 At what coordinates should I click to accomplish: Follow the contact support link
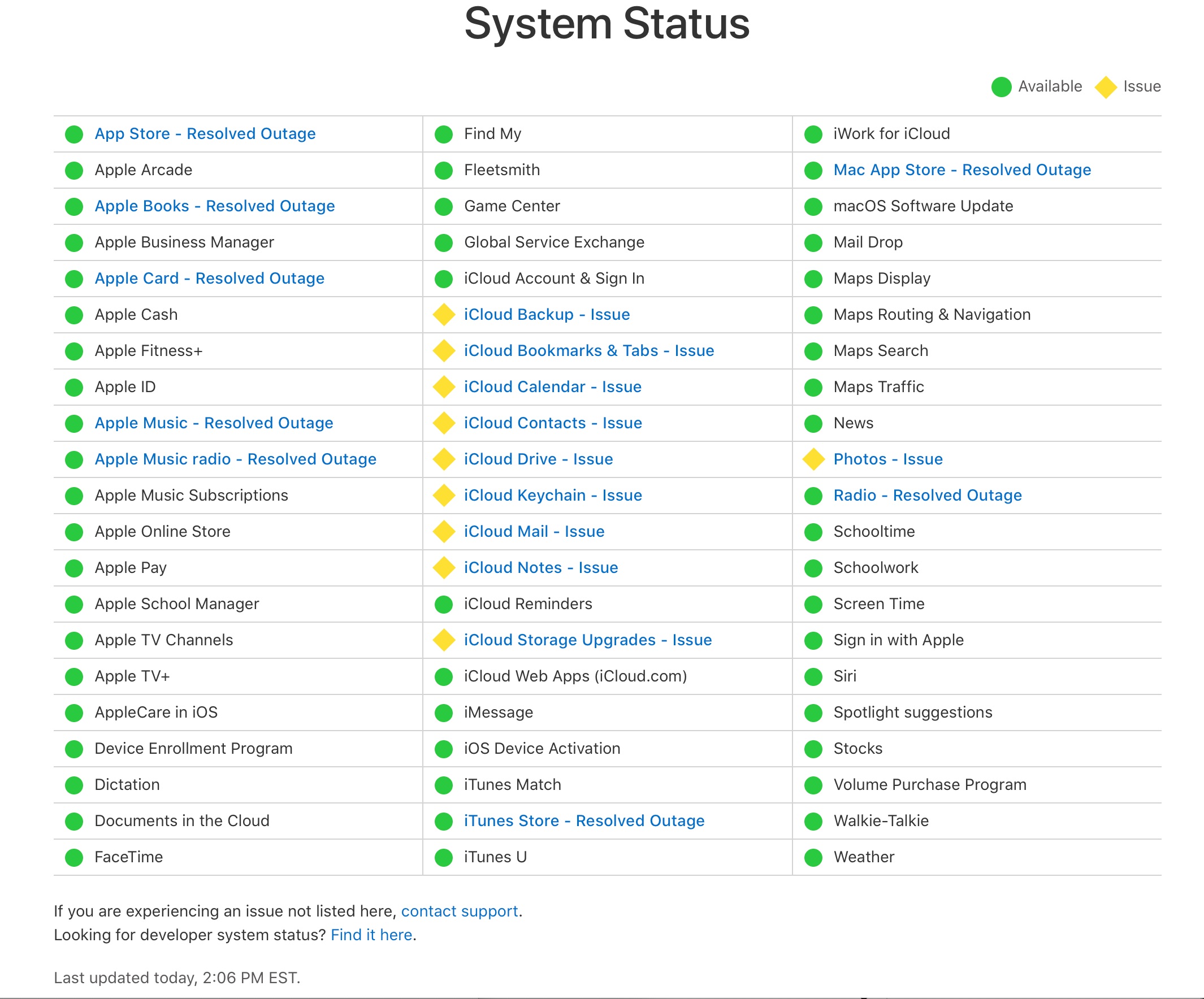coord(460,911)
